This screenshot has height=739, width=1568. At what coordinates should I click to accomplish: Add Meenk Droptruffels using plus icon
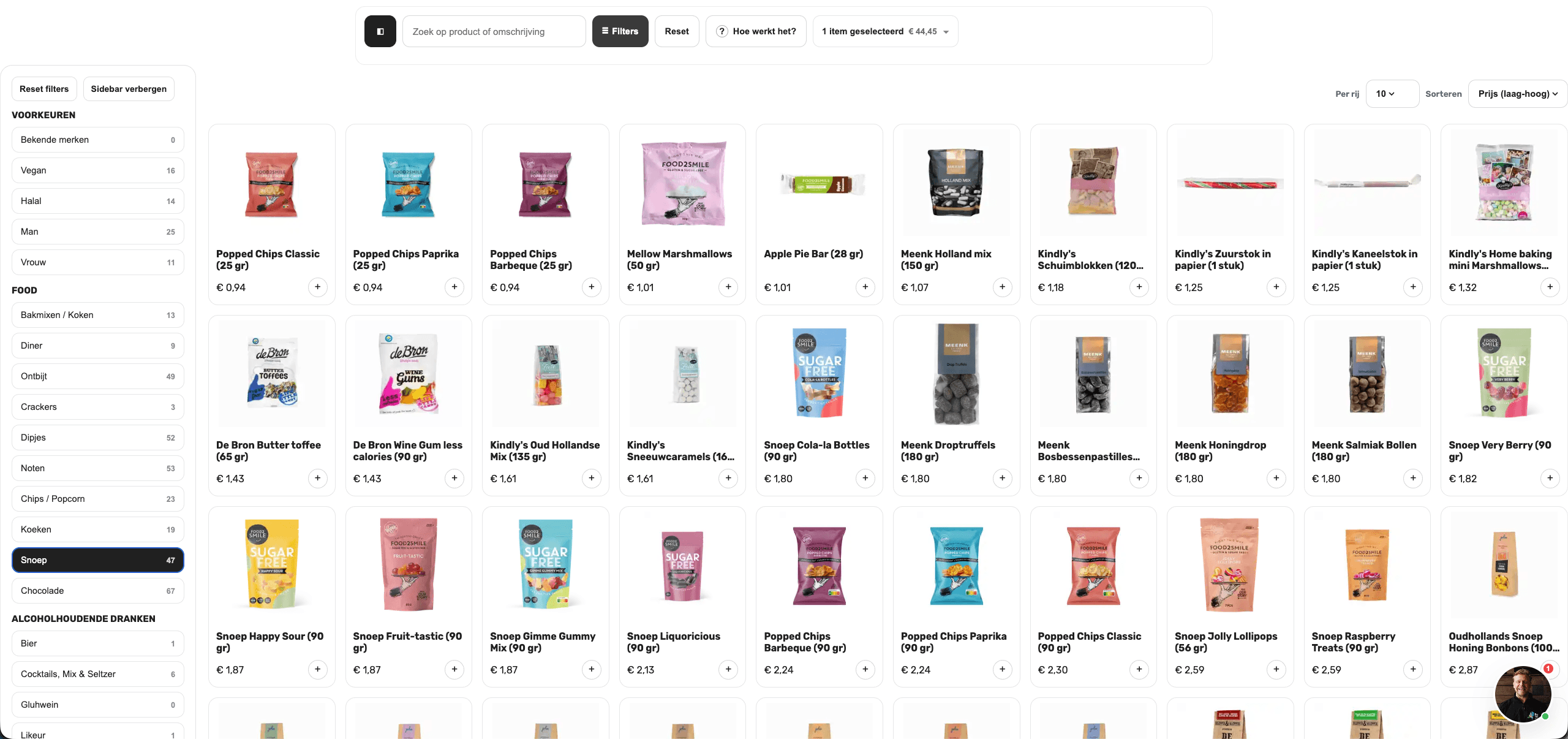(1002, 478)
